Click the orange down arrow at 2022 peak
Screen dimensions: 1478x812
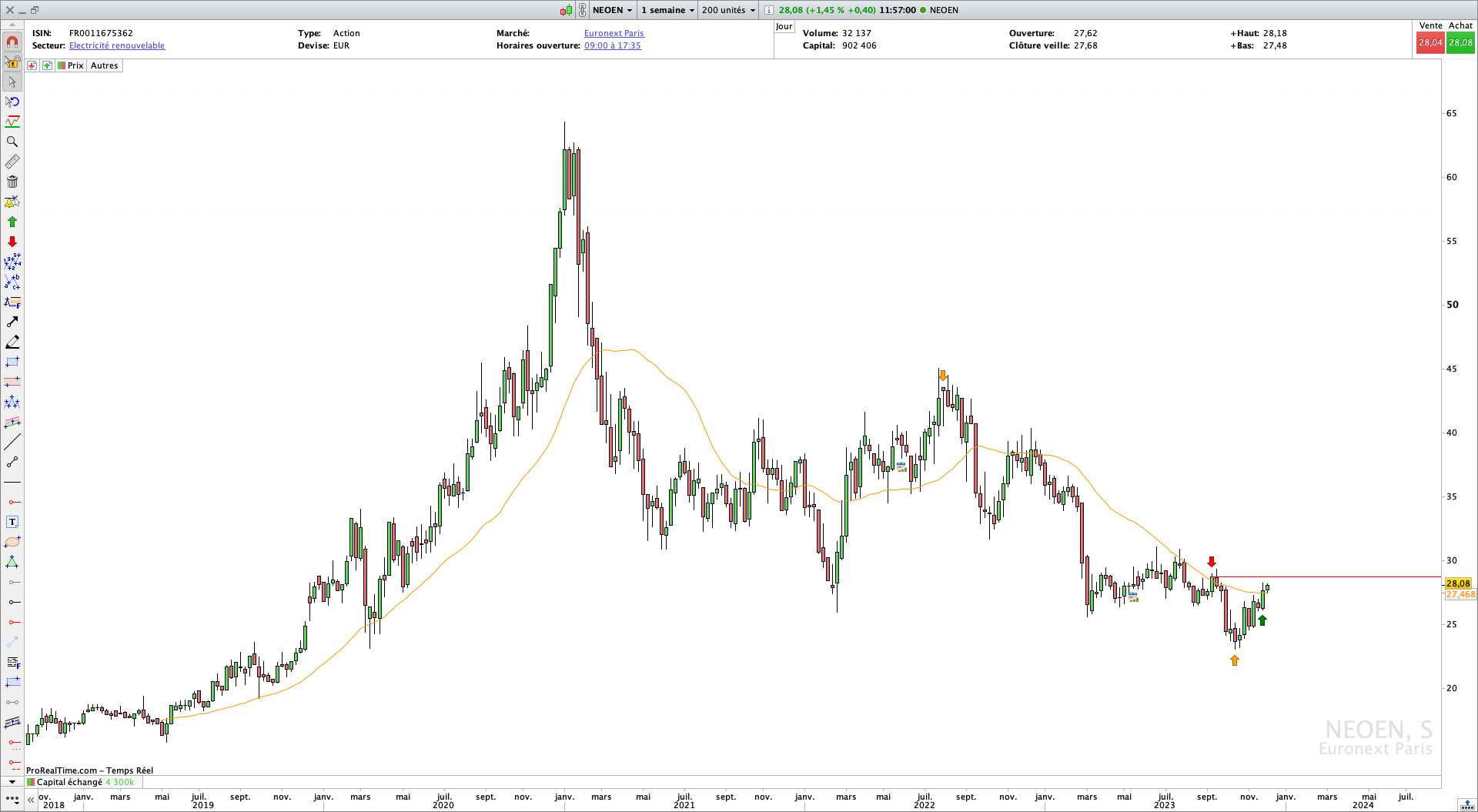tap(943, 375)
